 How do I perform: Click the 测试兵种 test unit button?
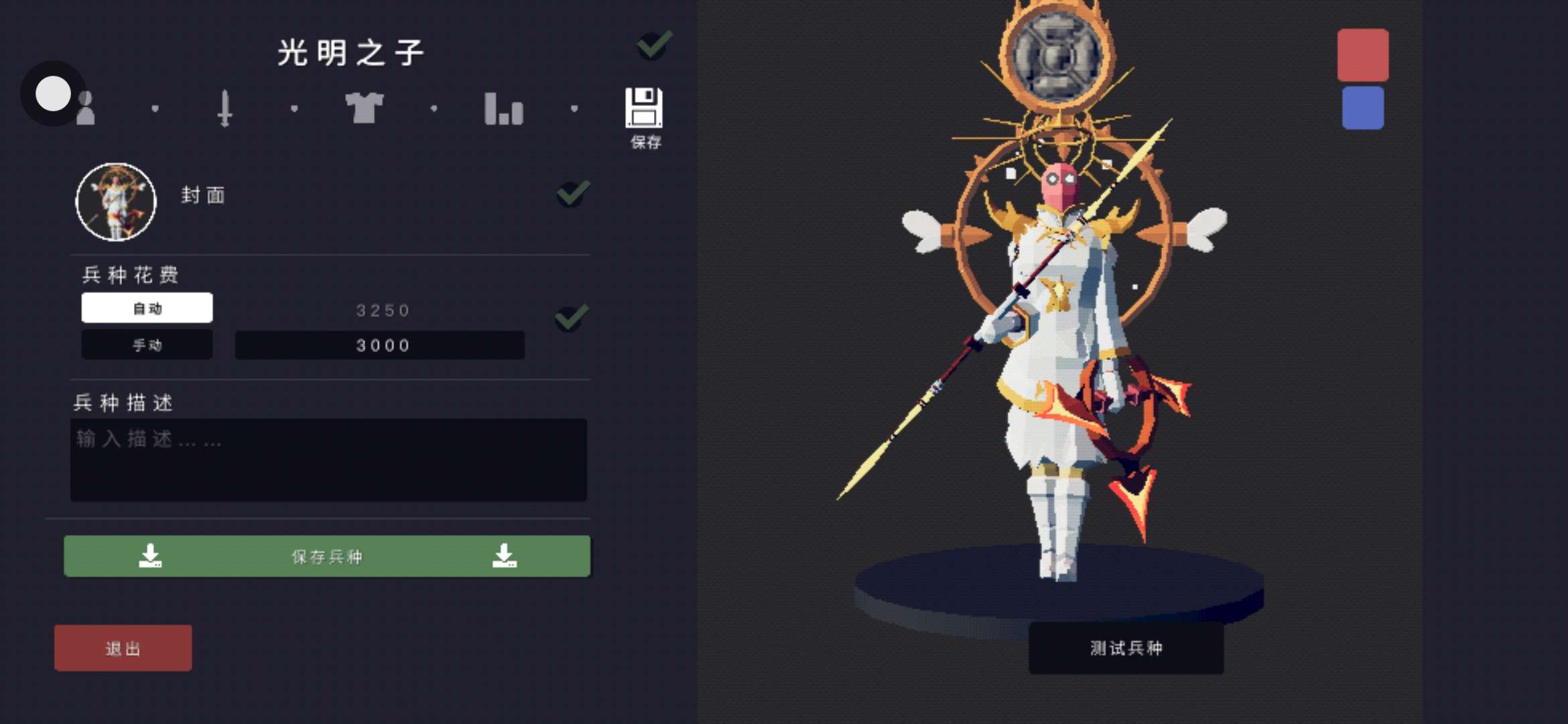point(1126,648)
